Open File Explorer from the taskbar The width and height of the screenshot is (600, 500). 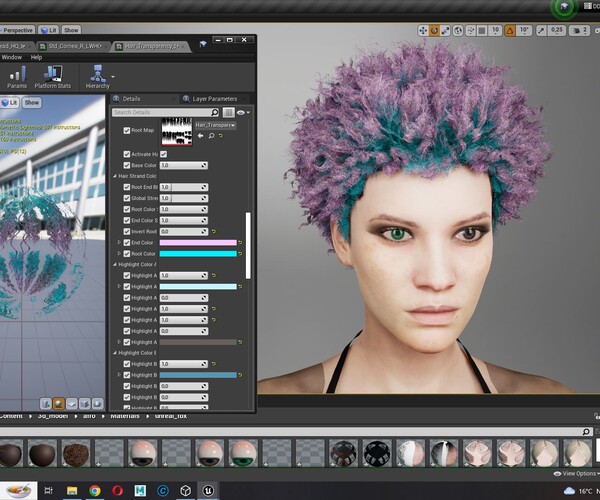click(72, 490)
